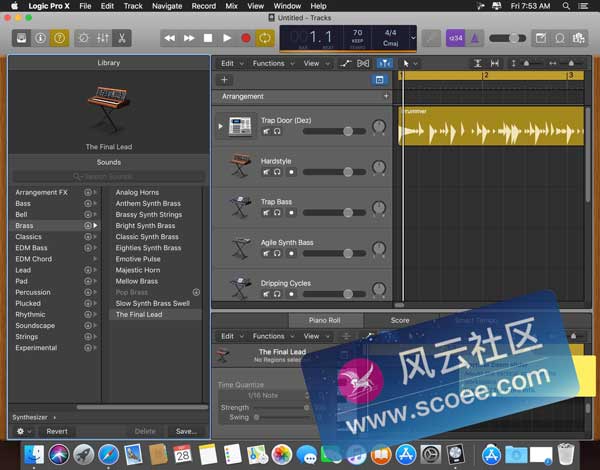The image size is (600, 470).
Task: Click the Save... button in Library
Action: point(186,431)
